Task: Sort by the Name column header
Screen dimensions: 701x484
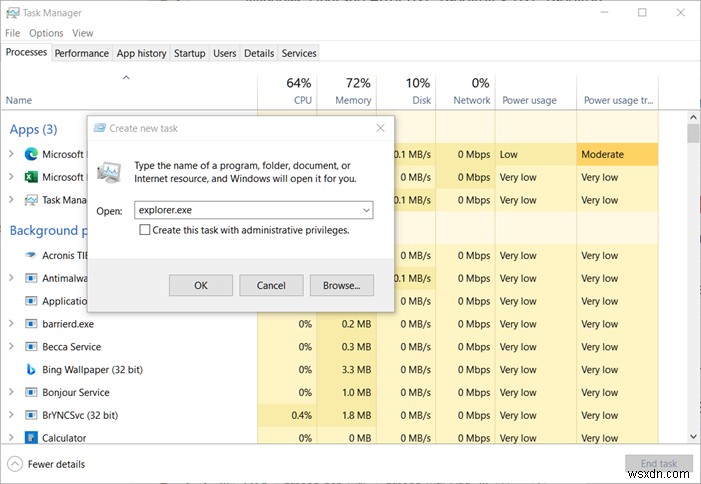Action: coord(129,91)
